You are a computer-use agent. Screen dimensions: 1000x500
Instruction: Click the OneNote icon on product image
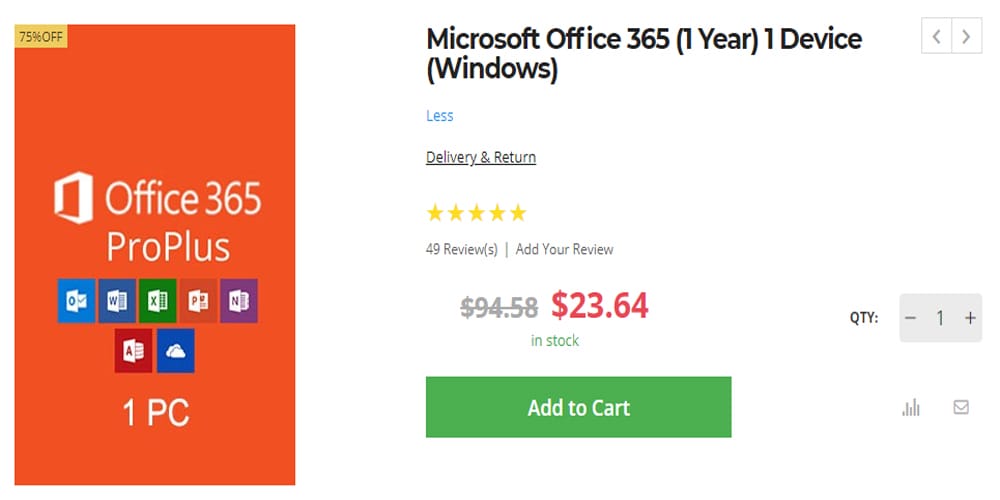coord(239,300)
